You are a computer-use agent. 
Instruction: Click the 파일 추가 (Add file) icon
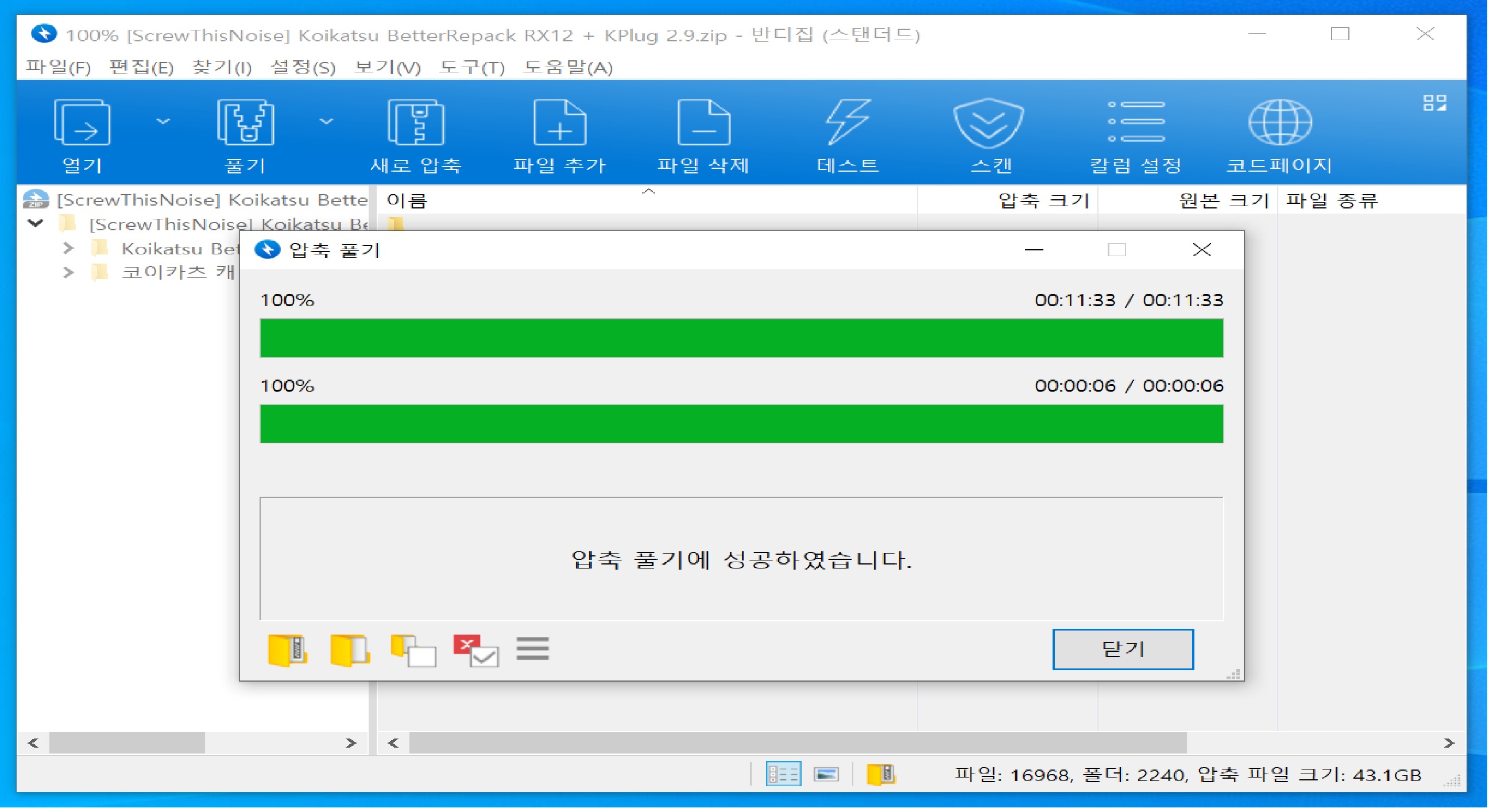point(560,123)
